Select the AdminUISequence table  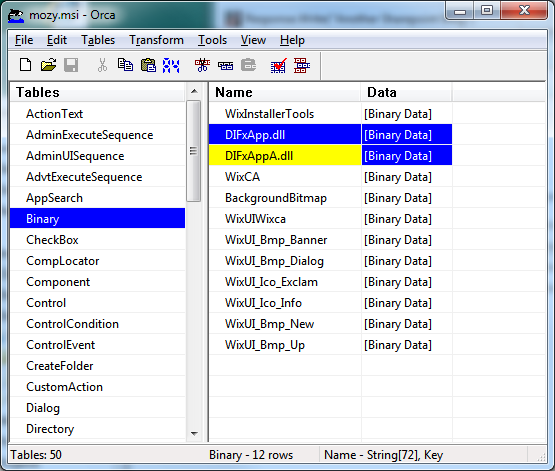click(97, 156)
